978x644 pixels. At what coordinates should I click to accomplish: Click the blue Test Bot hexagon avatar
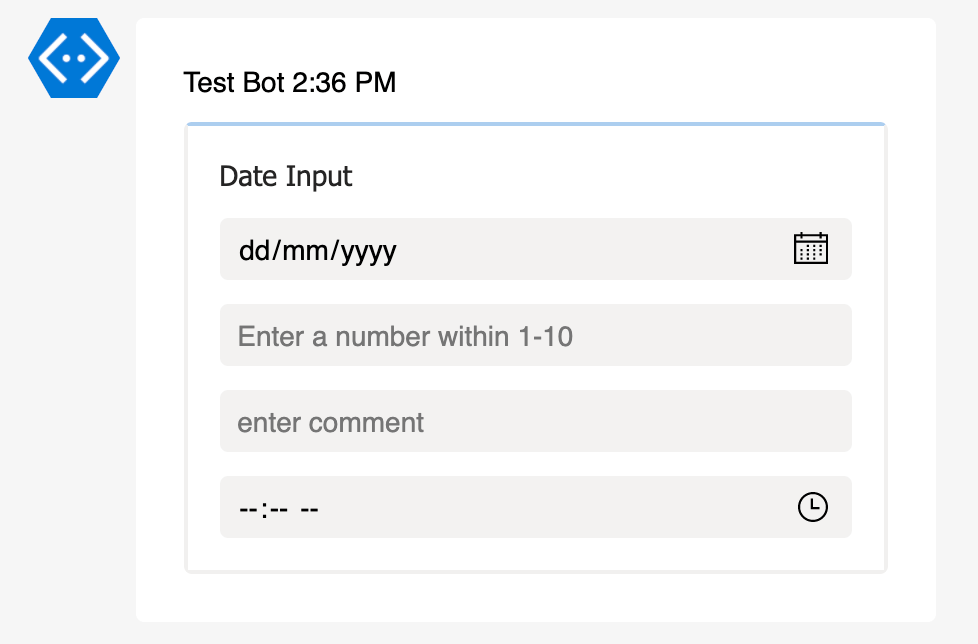(x=74, y=58)
